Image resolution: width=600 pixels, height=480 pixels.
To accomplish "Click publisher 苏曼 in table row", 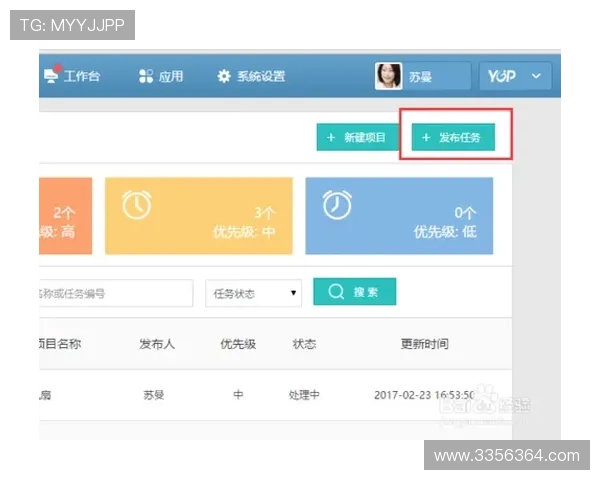I will pyautogui.click(x=154, y=395).
